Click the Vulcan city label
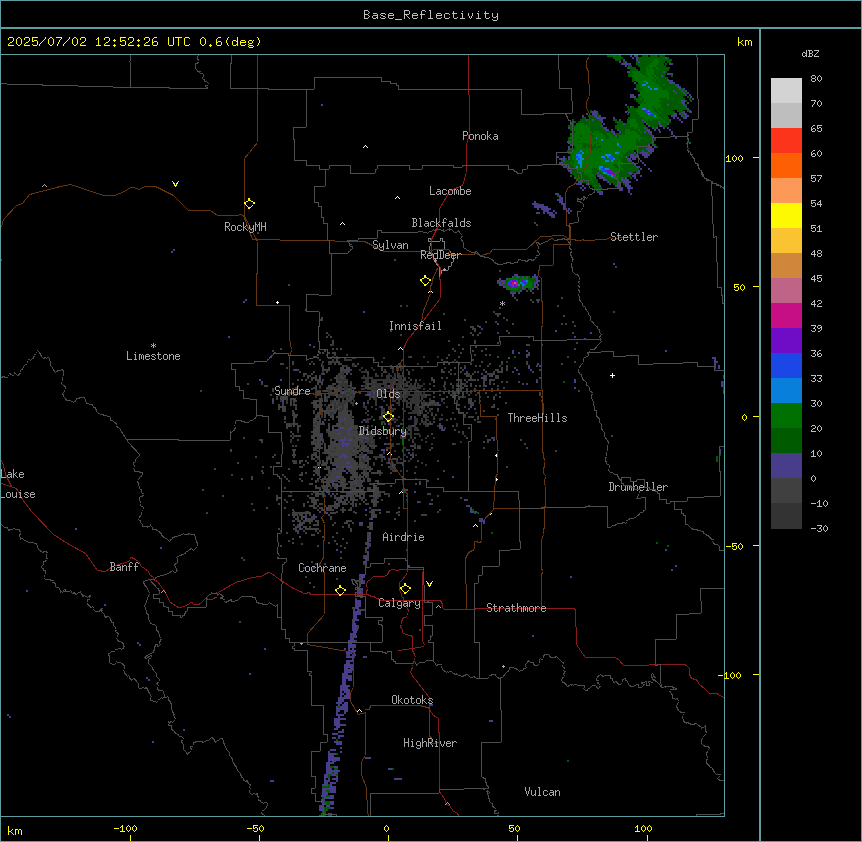Screen dimensions: 862x842 542,792
